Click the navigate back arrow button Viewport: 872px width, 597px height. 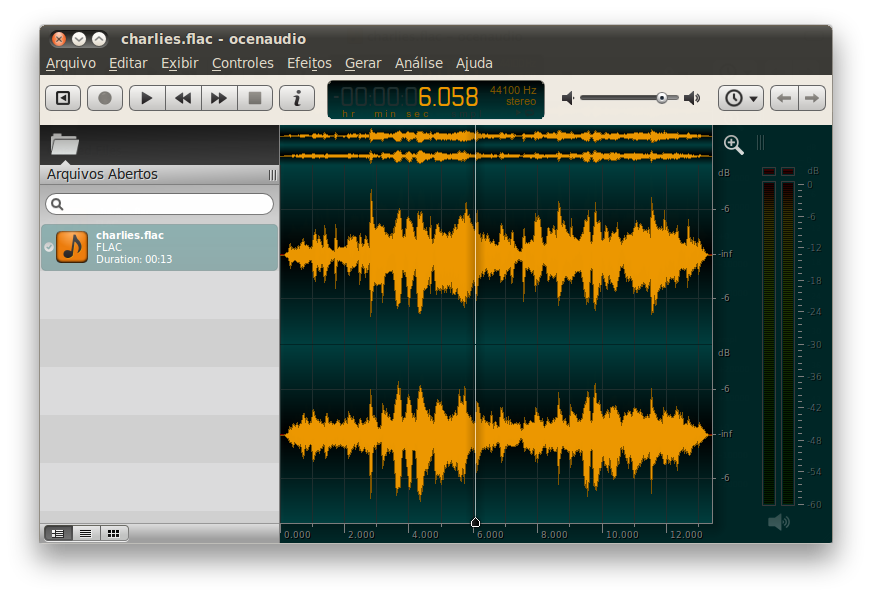[784, 97]
